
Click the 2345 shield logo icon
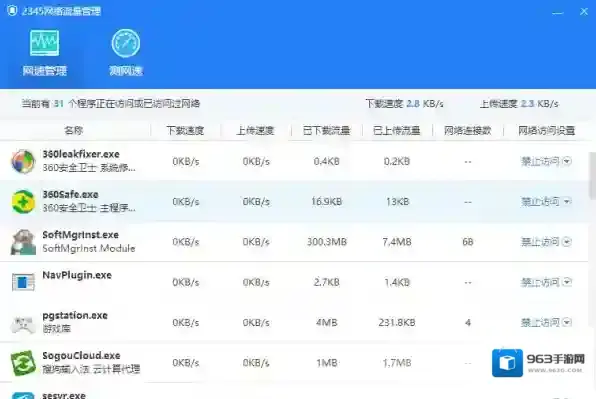(x=12, y=11)
